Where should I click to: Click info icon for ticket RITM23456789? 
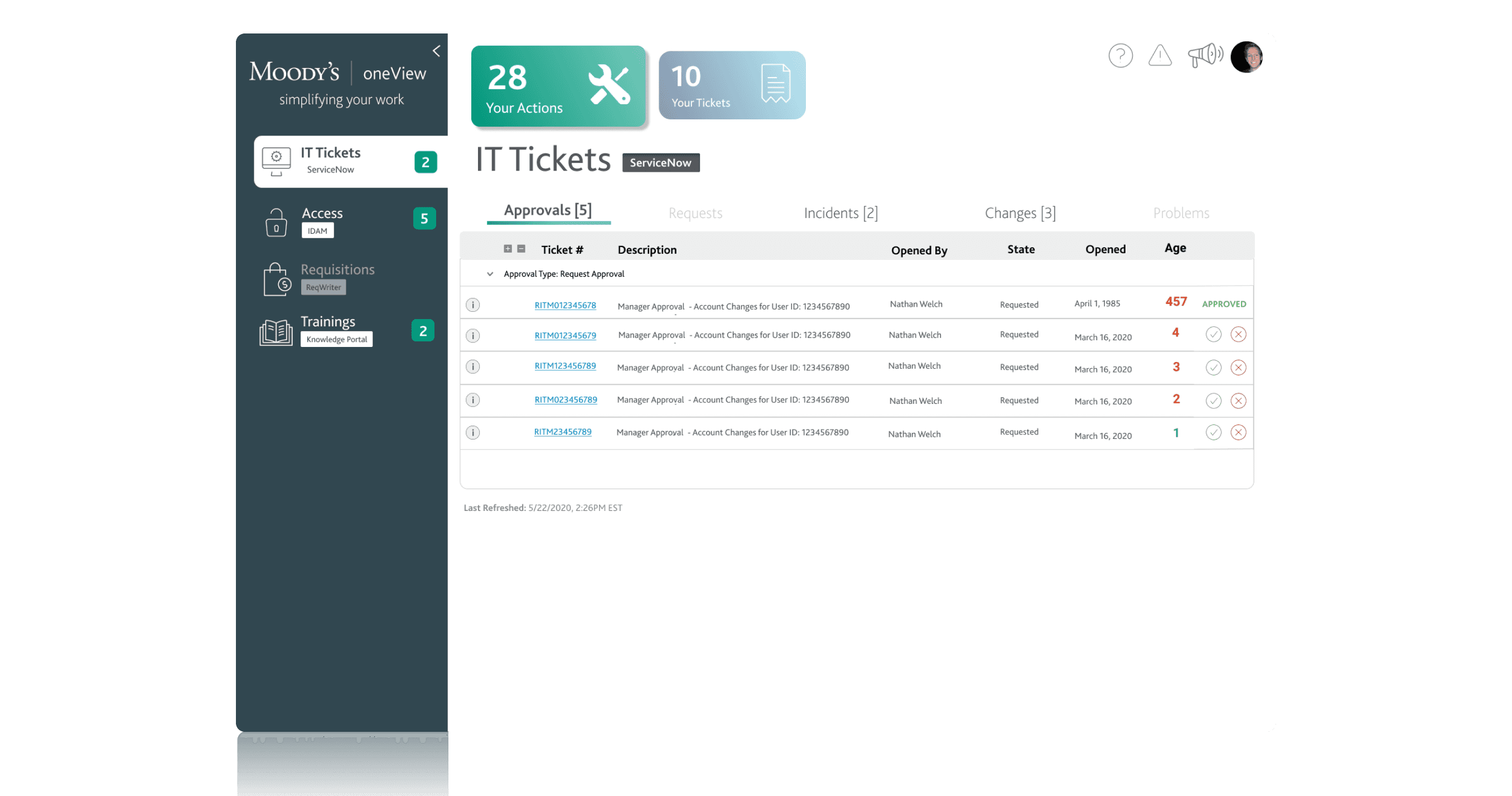472,433
